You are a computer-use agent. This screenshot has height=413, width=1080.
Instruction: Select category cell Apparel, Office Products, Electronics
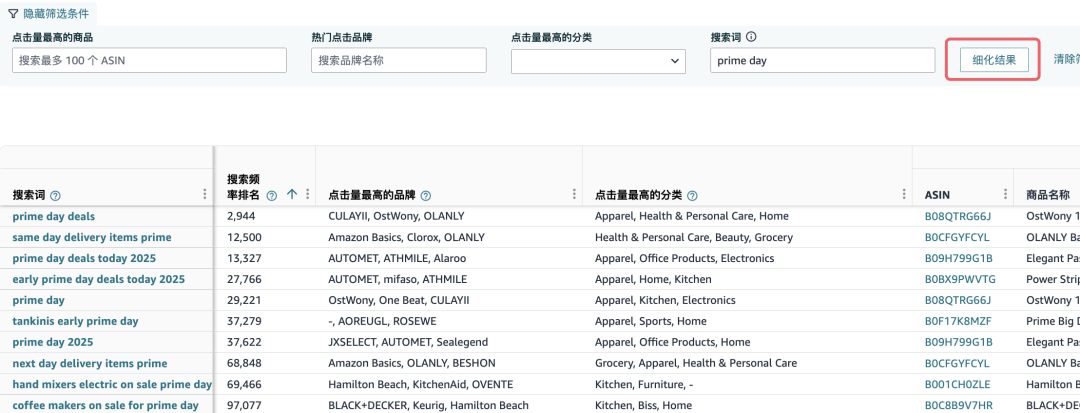coord(685,258)
